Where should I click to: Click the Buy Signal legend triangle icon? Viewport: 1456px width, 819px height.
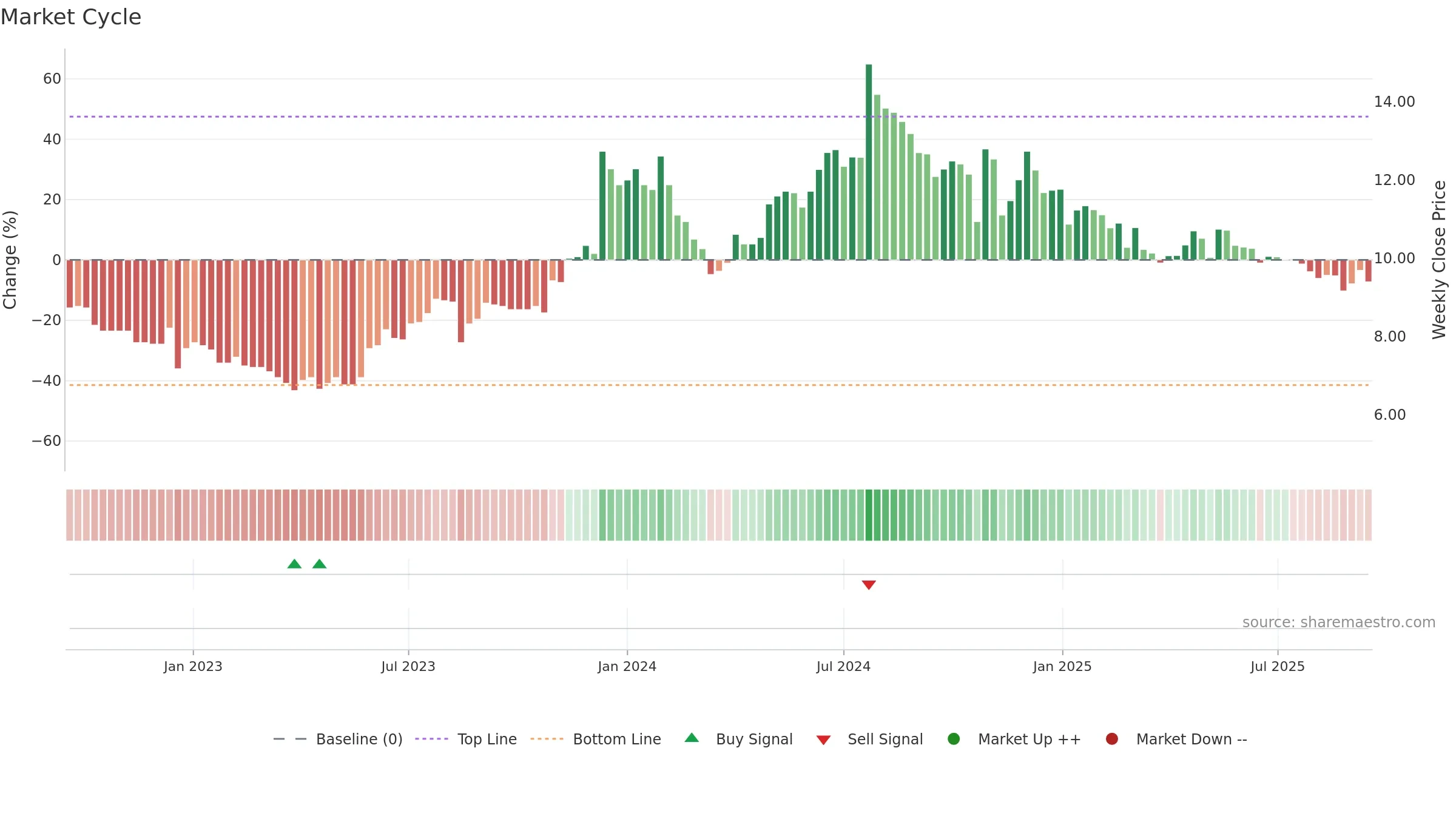(692, 738)
